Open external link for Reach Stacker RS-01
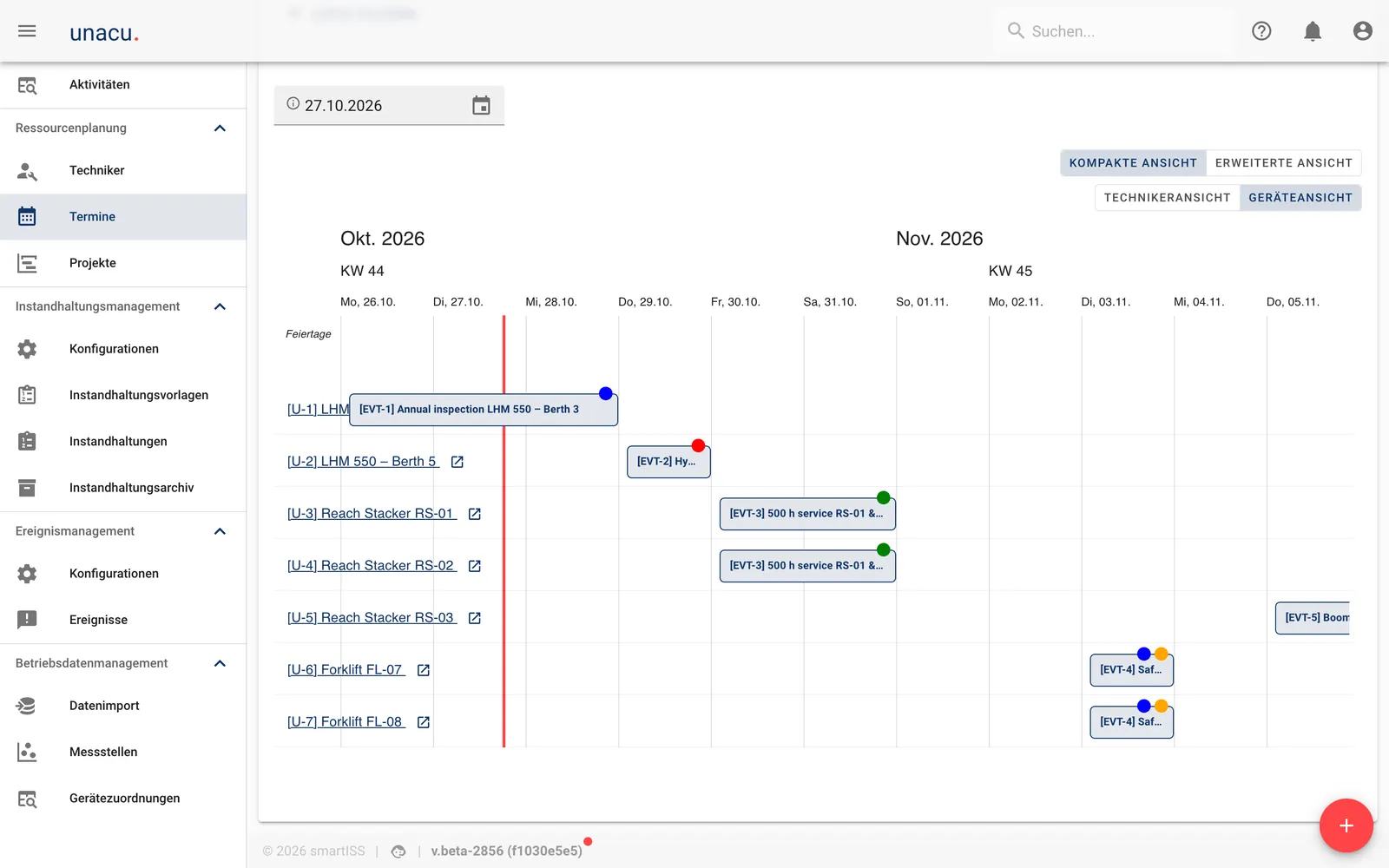 click(475, 514)
